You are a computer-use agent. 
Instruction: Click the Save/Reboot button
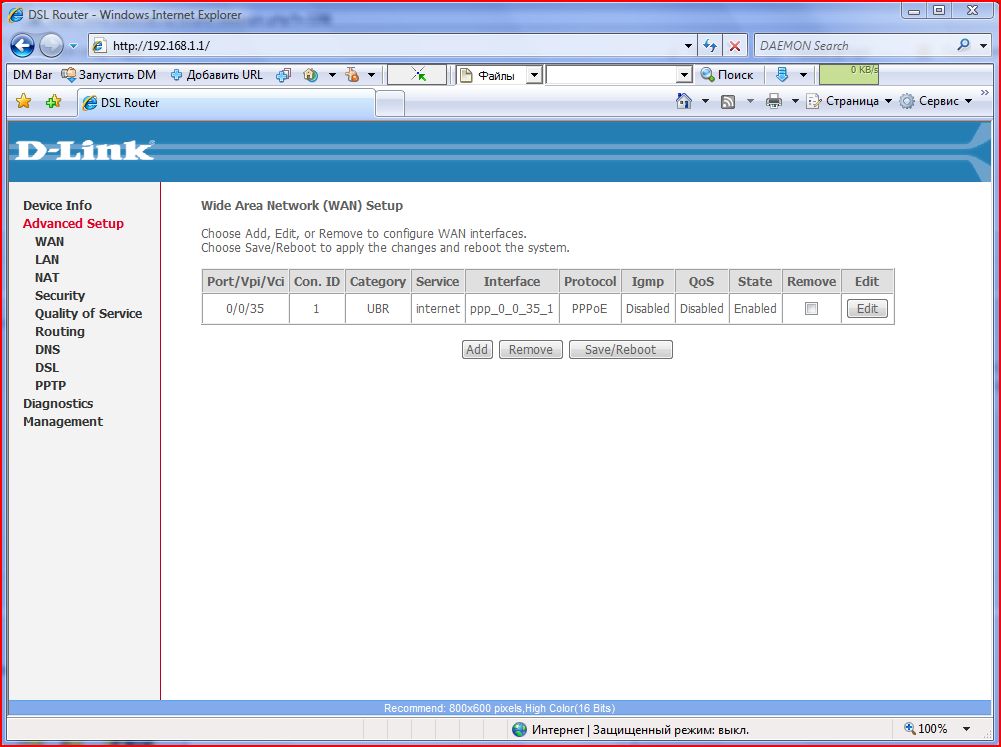click(621, 349)
